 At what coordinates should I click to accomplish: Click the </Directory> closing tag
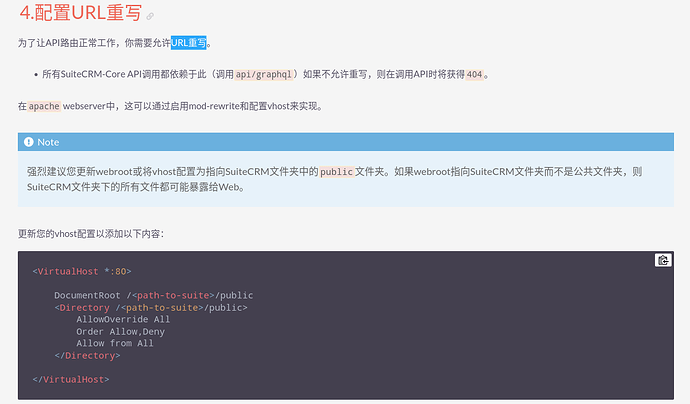pyautogui.click(x=87, y=356)
